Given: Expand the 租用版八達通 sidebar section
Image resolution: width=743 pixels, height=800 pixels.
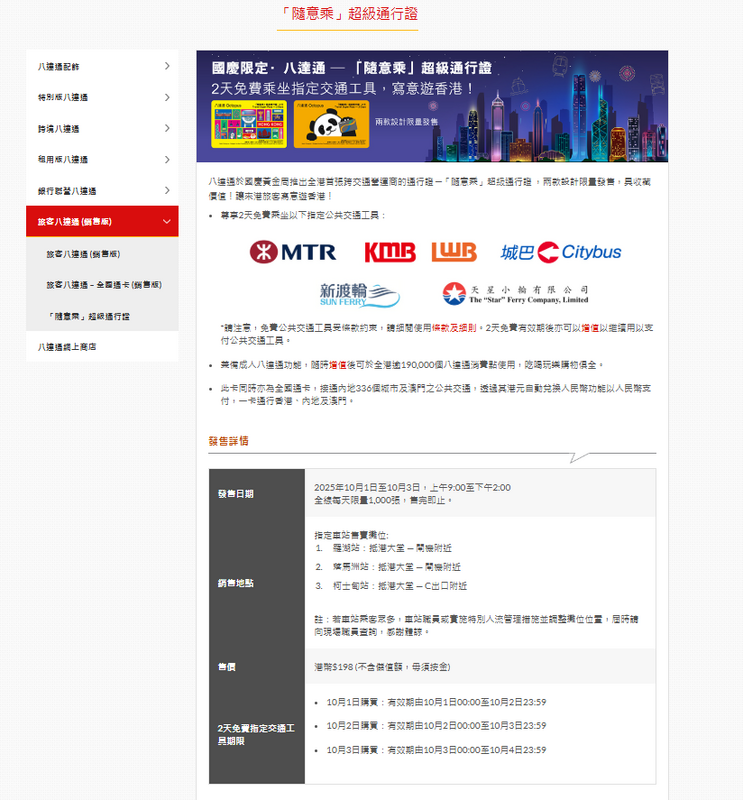Looking at the screenshot, I should click(102, 159).
